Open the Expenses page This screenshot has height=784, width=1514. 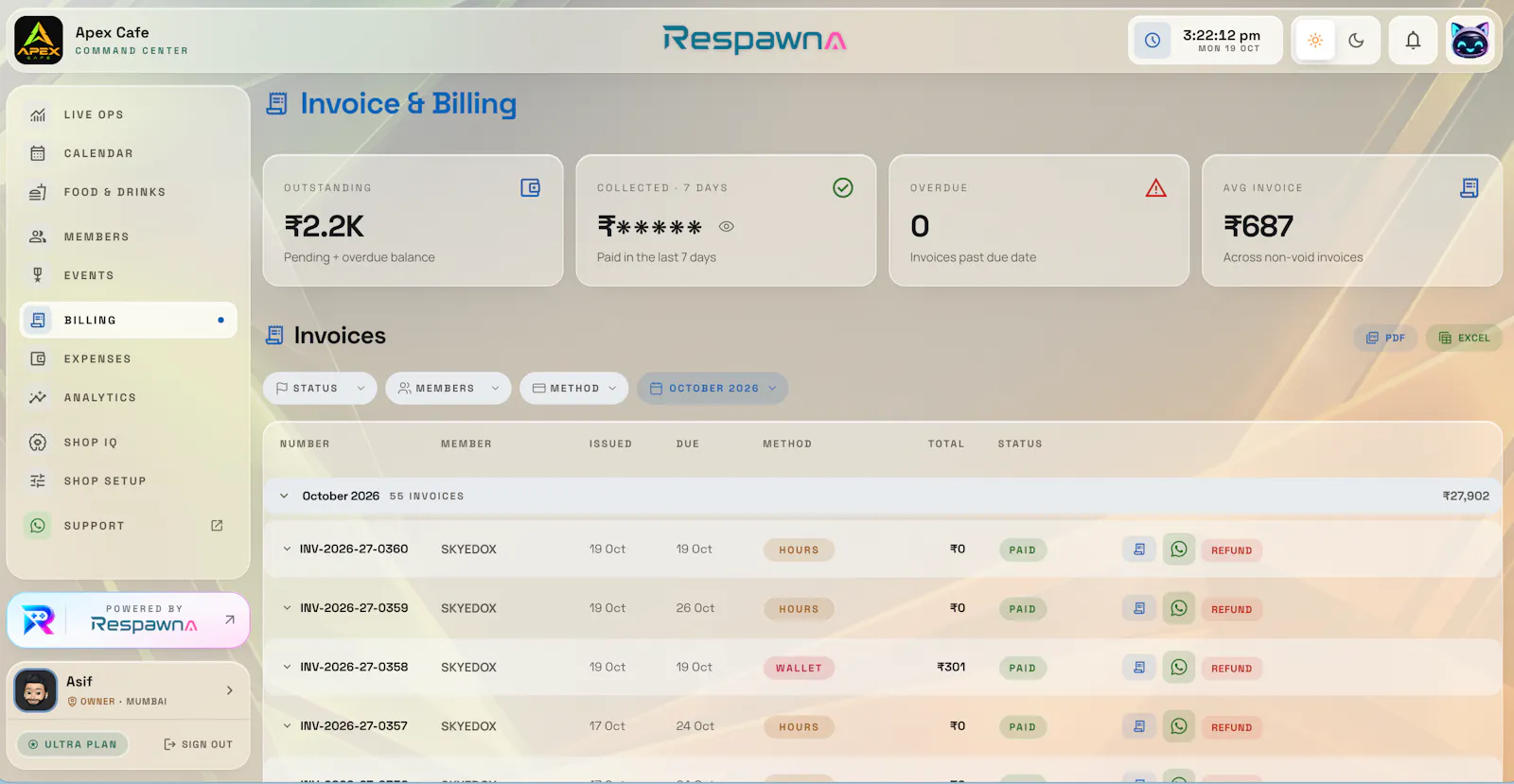pos(129,358)
